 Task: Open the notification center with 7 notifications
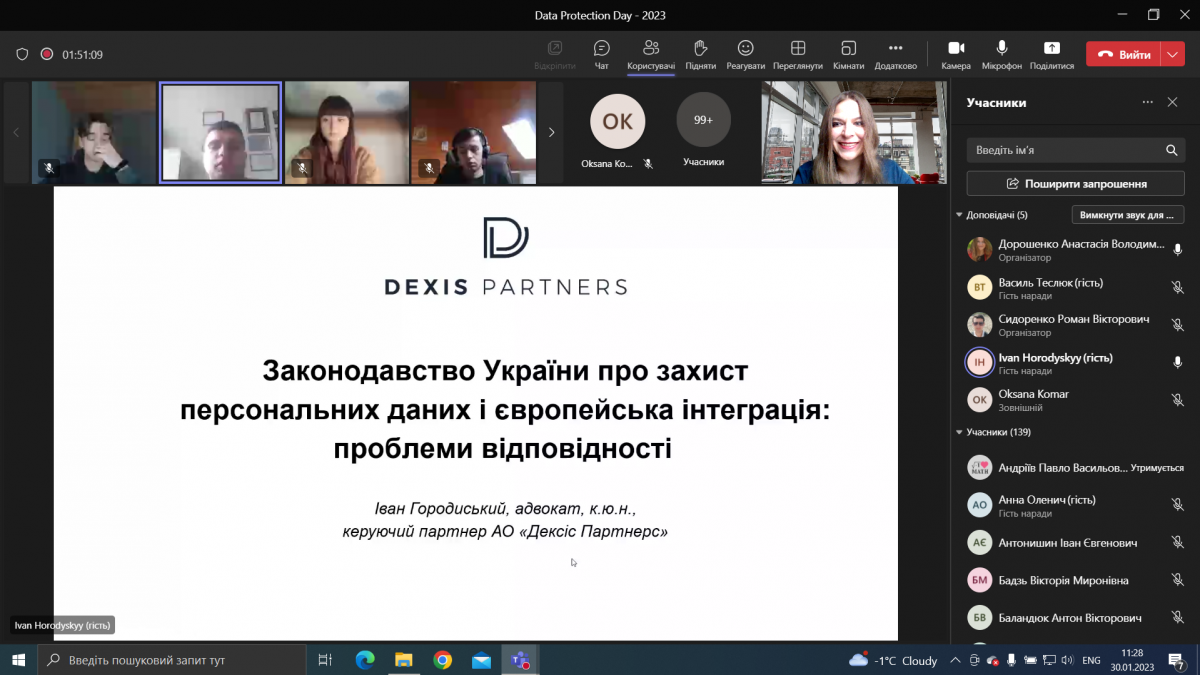[x=1177, y=660]
